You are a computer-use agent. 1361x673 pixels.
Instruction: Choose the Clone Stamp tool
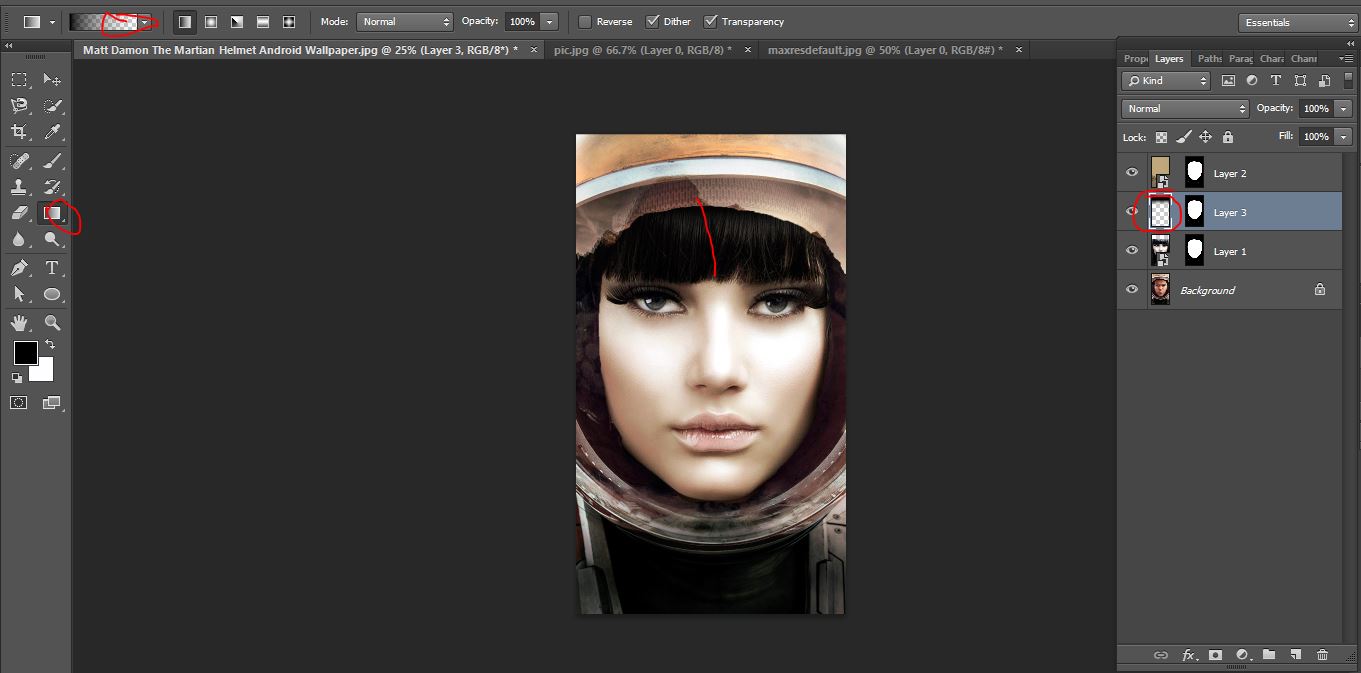coord(19,186)
